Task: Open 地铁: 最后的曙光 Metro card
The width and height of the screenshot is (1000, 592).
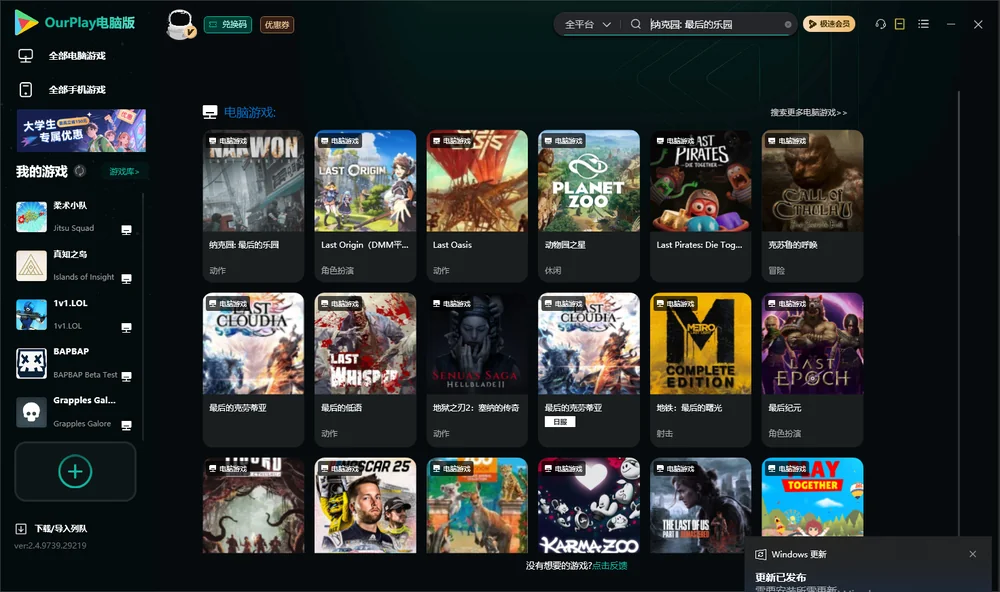Action: [x=700, y=369]
